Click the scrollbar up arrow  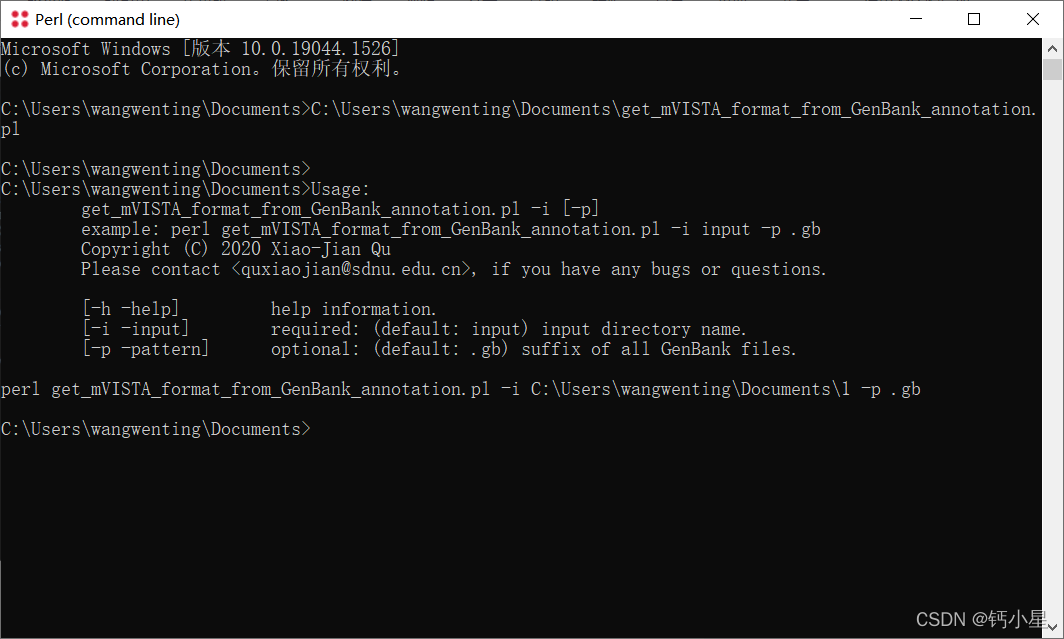click(1052, 48)
